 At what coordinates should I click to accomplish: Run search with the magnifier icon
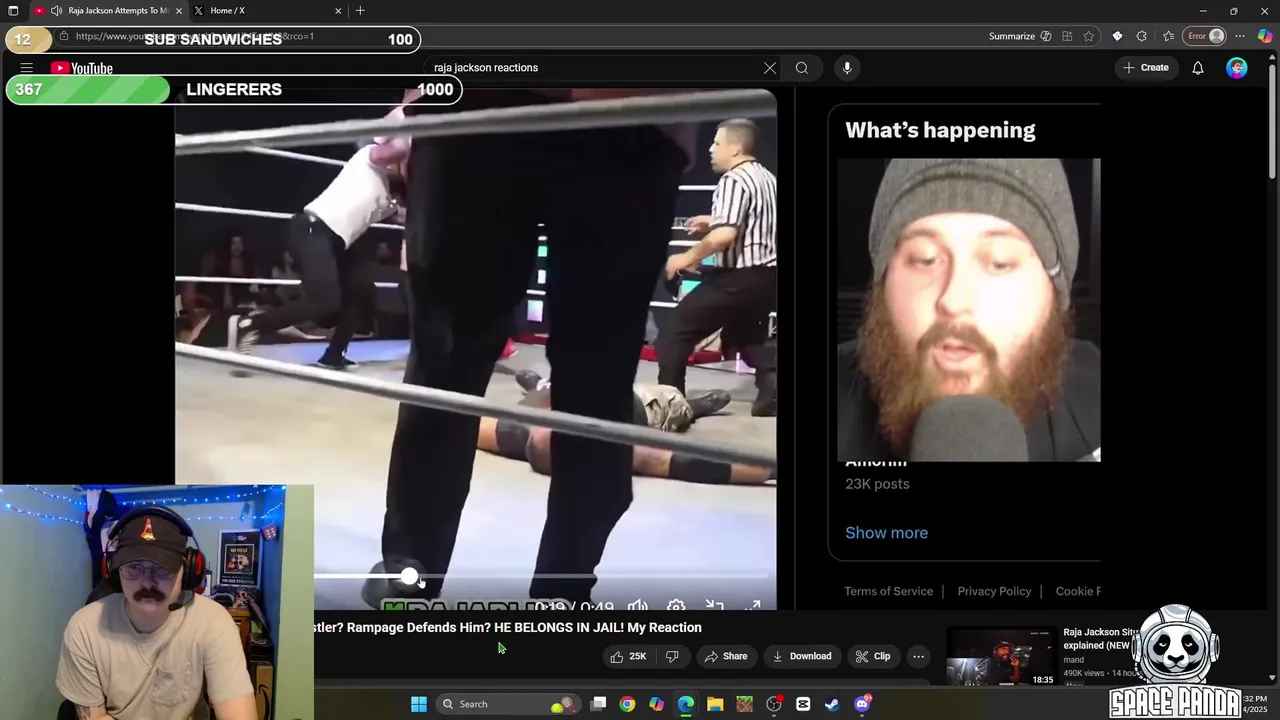pos(802,68)
